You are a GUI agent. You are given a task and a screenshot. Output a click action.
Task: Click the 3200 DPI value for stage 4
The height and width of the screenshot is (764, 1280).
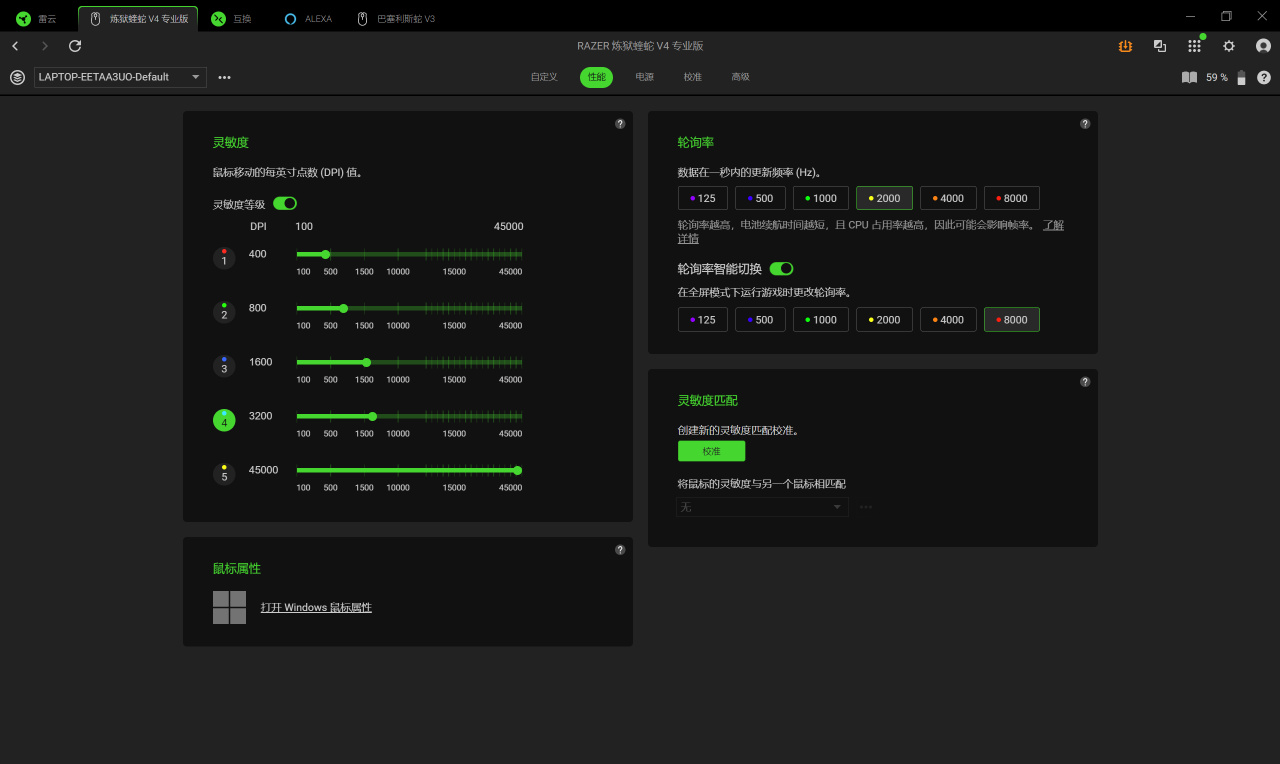point(260,416)
